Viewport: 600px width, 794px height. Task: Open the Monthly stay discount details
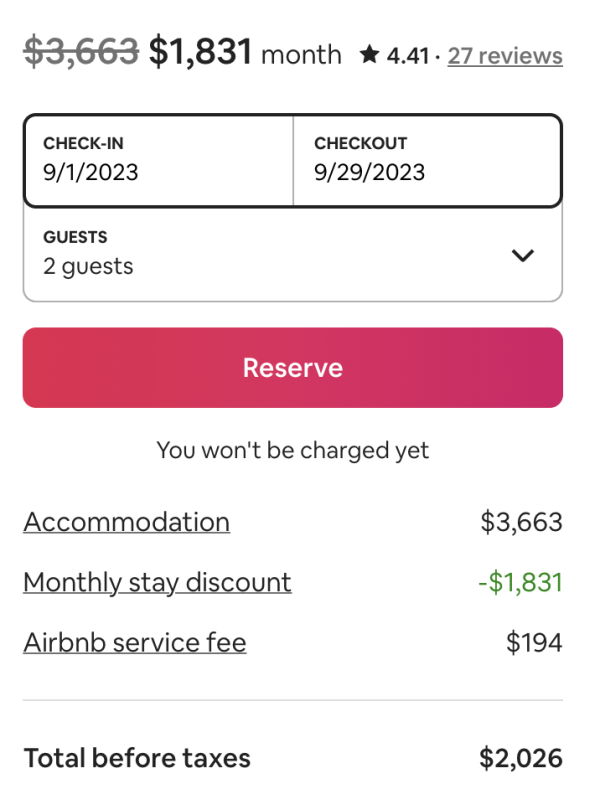tap(157, 582)
